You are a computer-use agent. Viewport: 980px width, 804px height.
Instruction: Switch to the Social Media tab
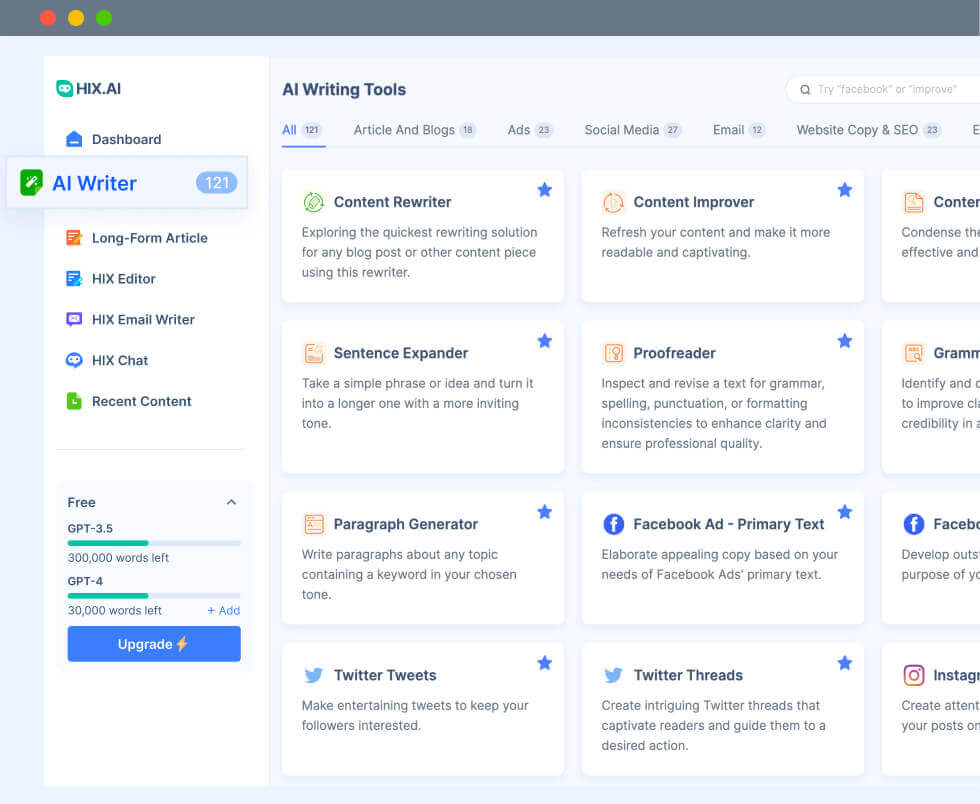624,129
